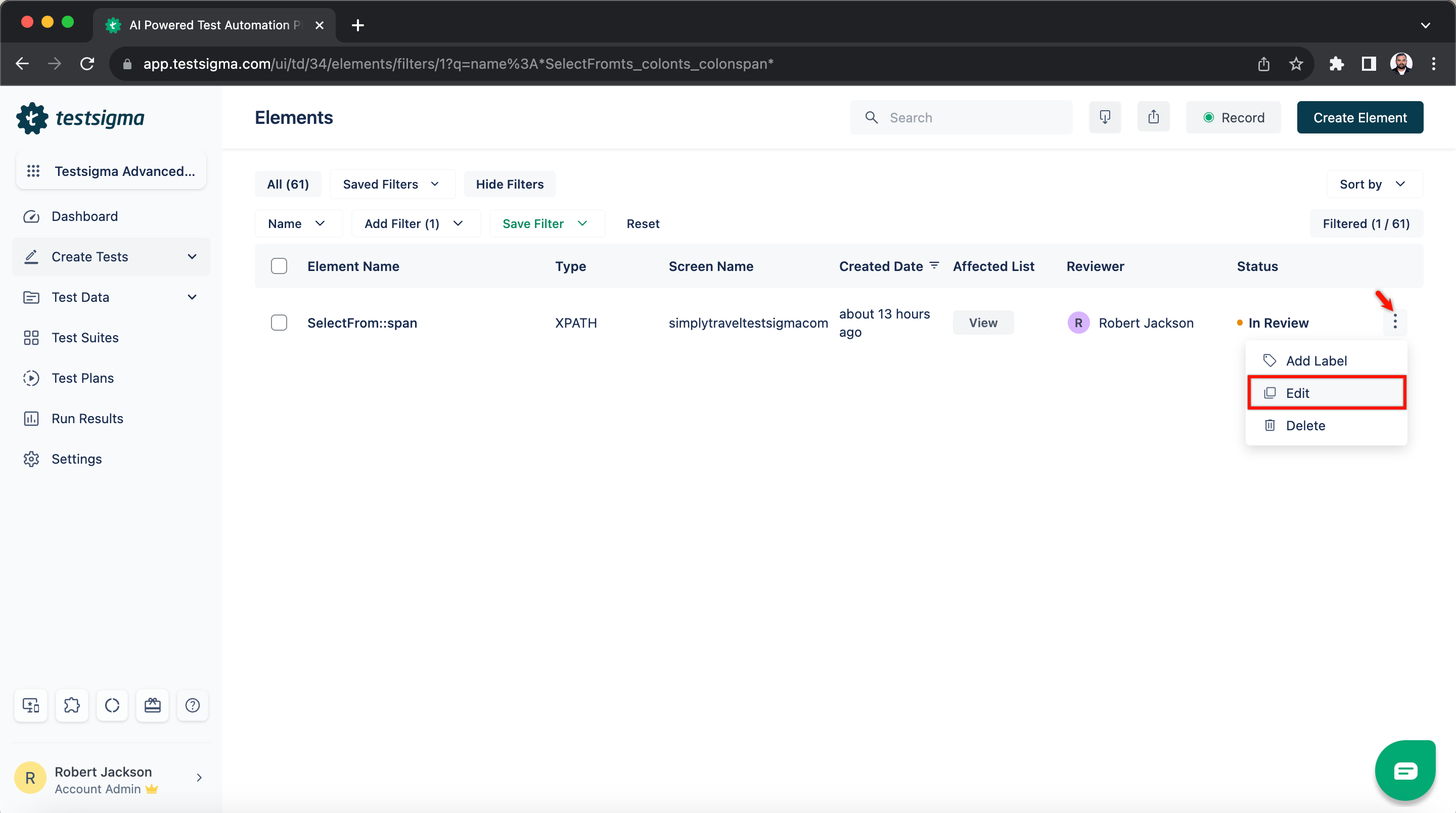
Task: Focus the Search elements field
Action: tap(962, 118)
